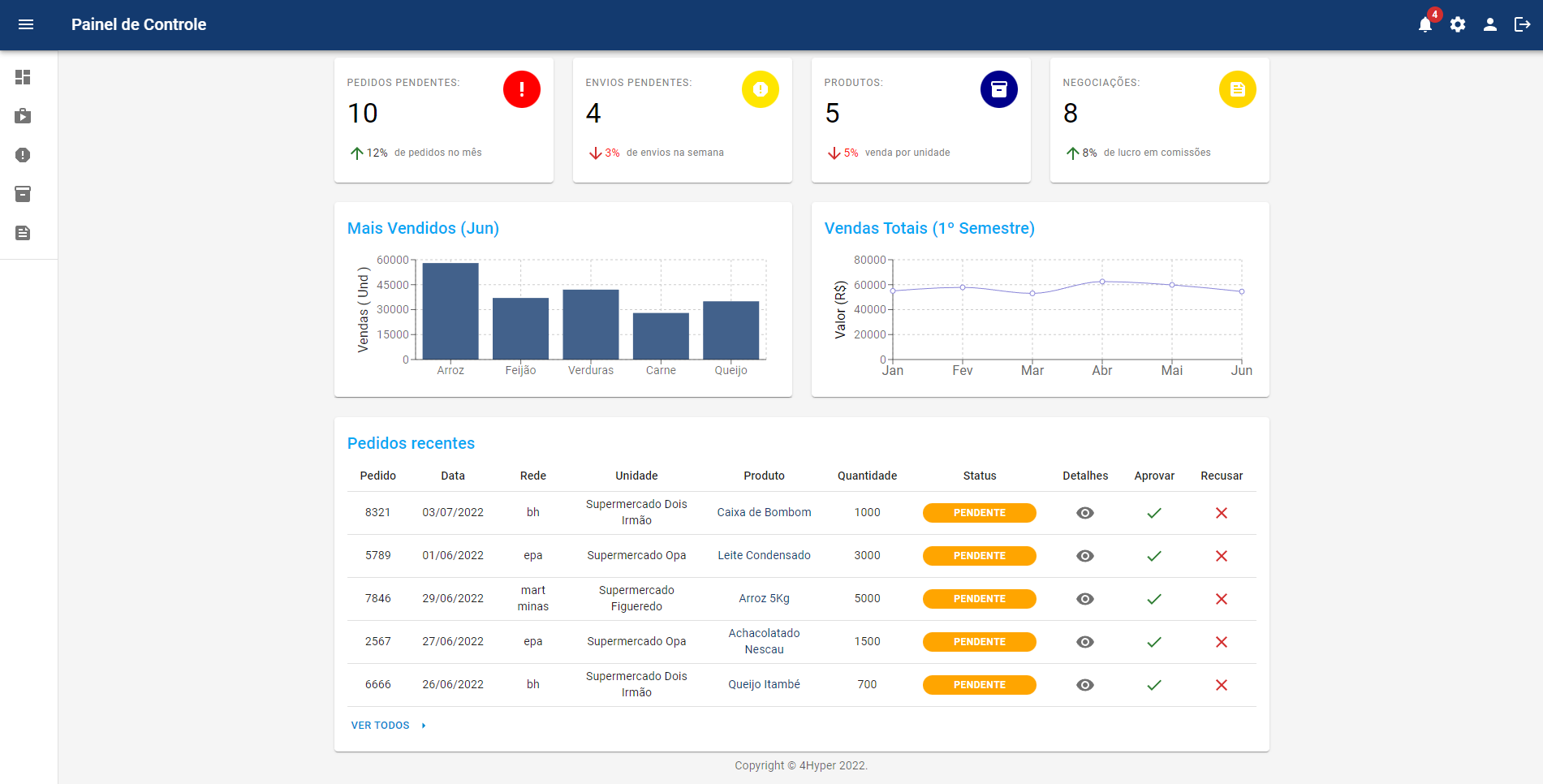
Task: Expand VER TODOS arrow
Action: point(424,726)
